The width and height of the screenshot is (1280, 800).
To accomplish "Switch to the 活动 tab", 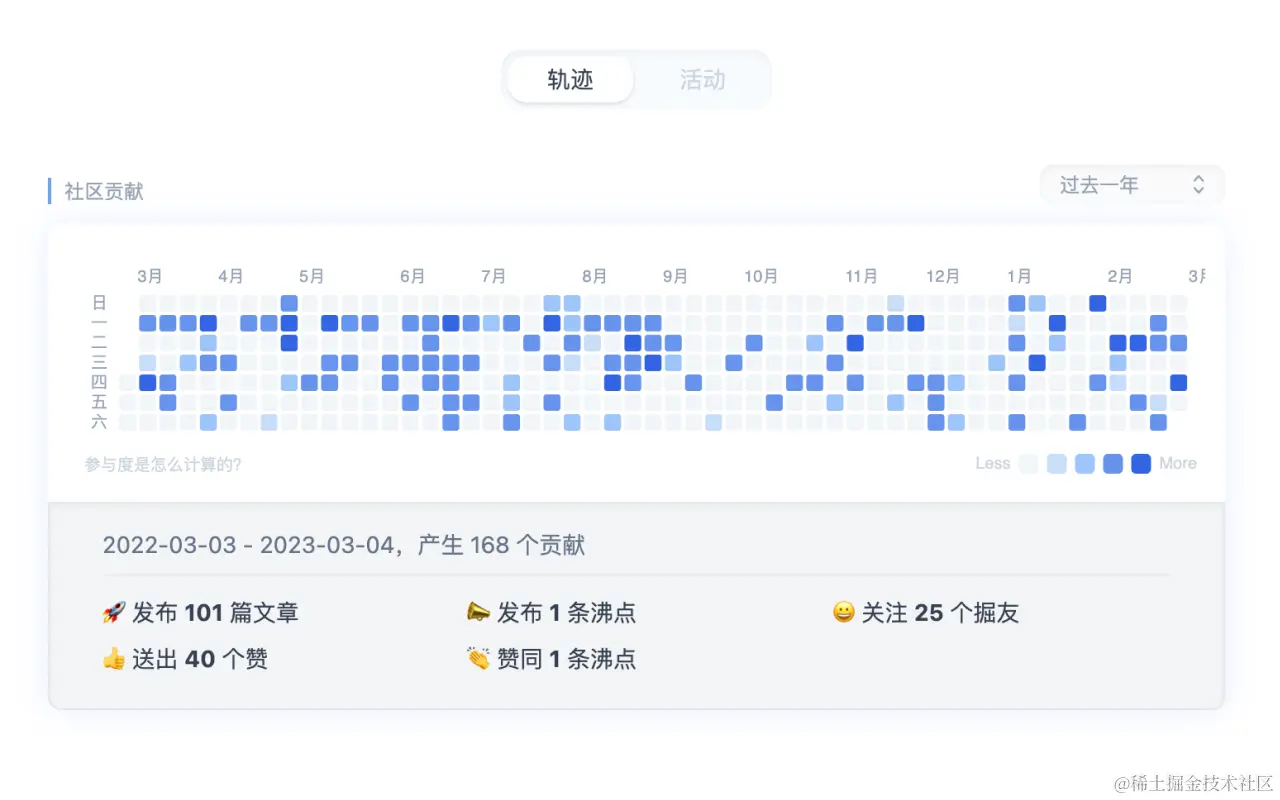I will 702,80.
